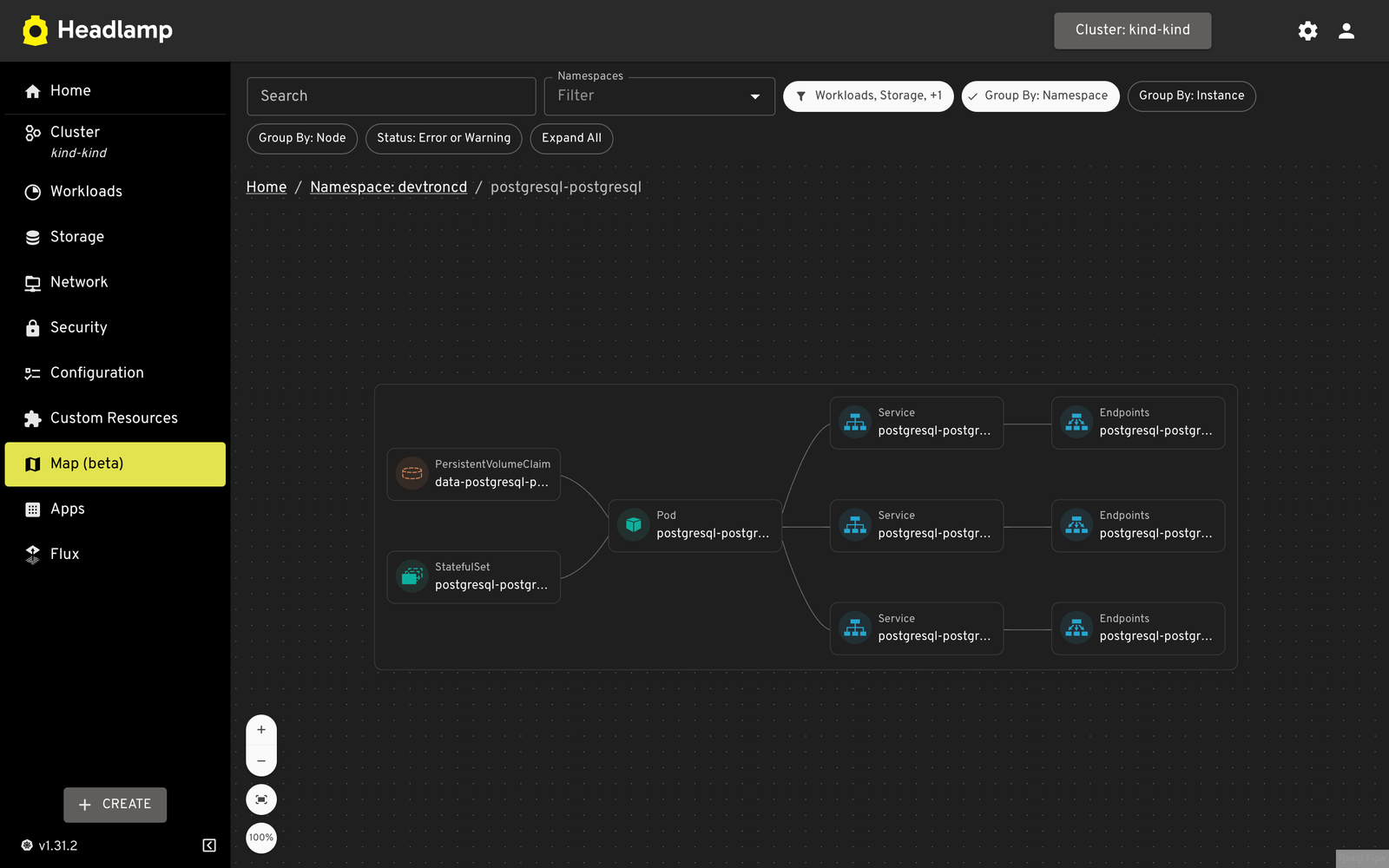The width and height of the screenshot is (1389, 868).
Task: Follow the Namespace: devtroncd breadcrumb link
Action: click(388, 187)
